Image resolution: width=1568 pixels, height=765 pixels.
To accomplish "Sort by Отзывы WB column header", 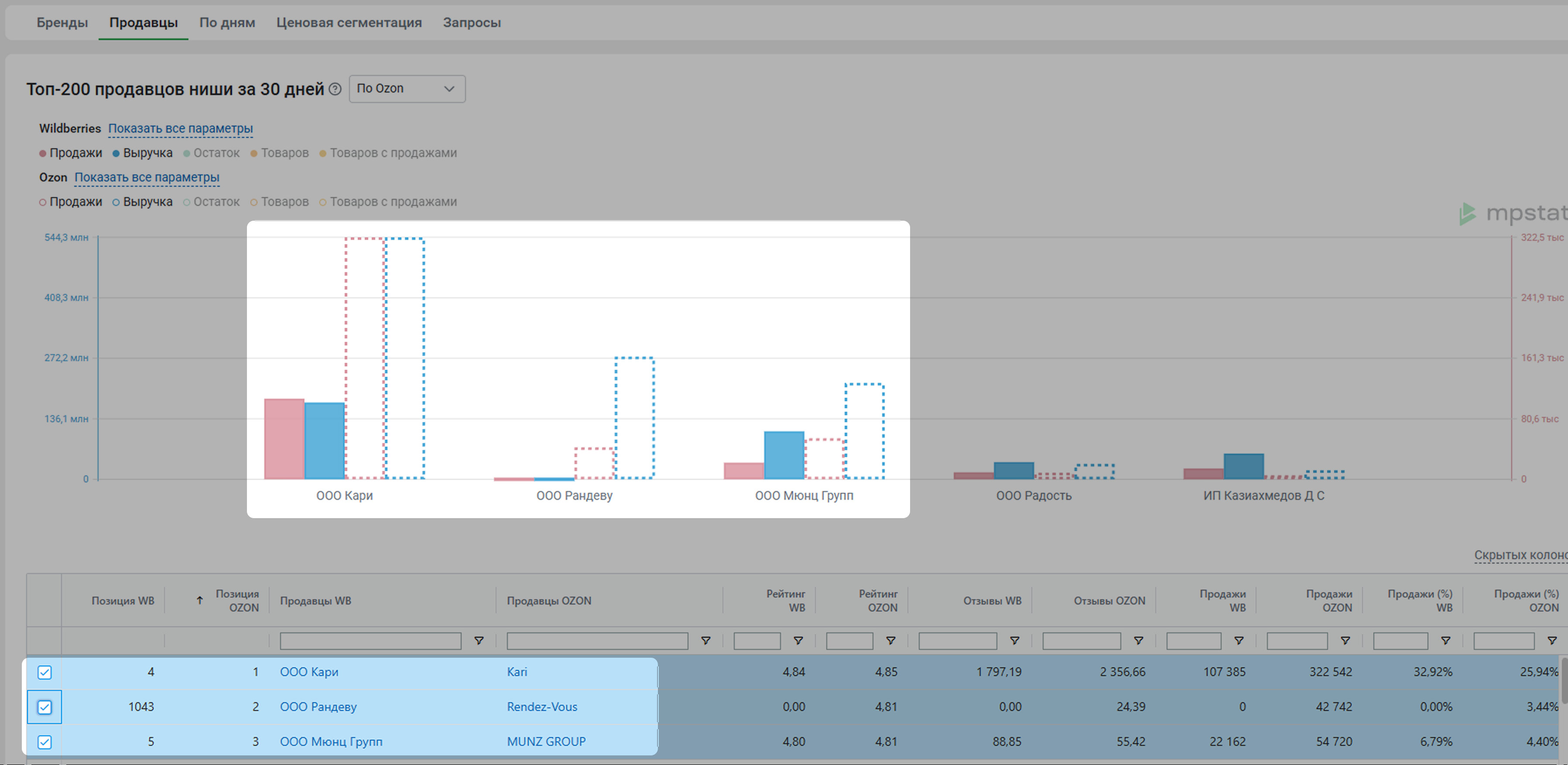I will [x=992, y=601].
